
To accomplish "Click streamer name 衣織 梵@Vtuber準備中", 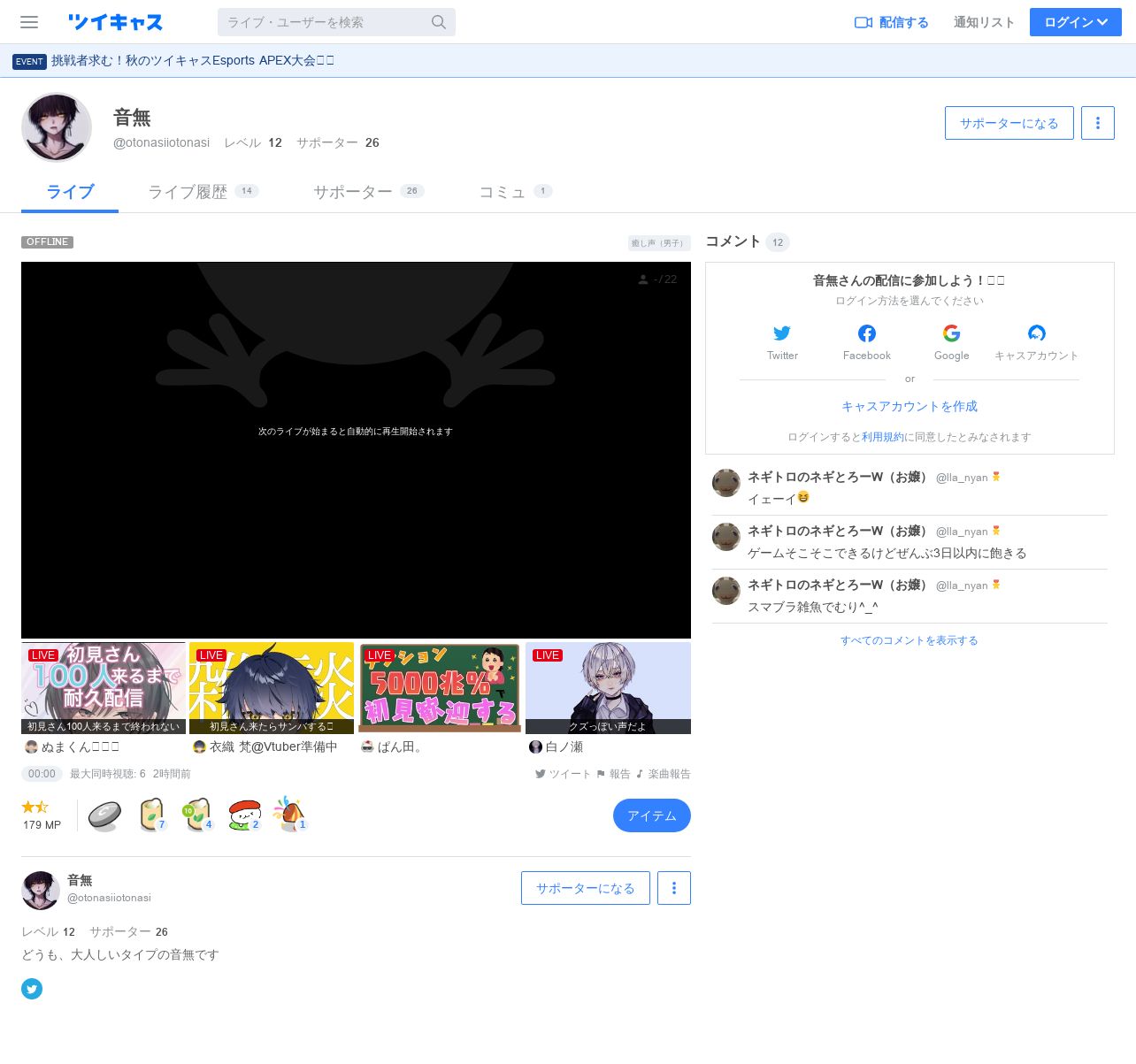I will click(273, 746).
